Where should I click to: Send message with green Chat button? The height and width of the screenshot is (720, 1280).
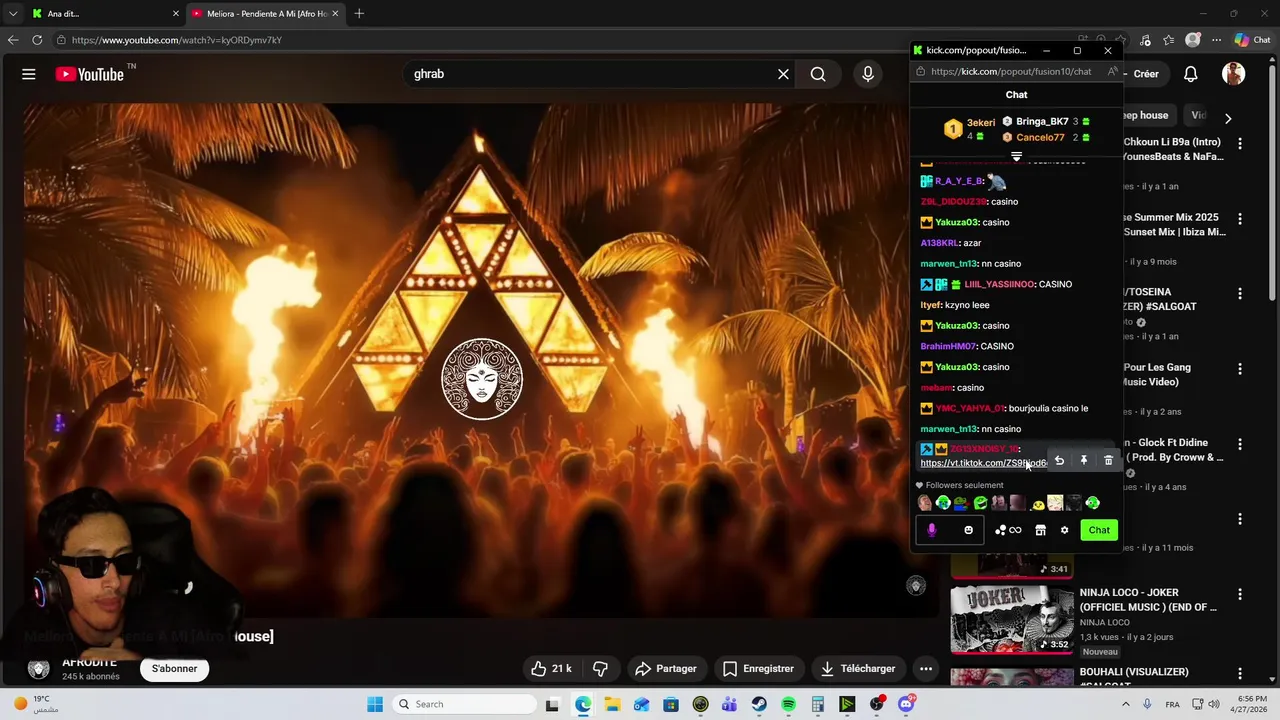tap(1099, 530)
